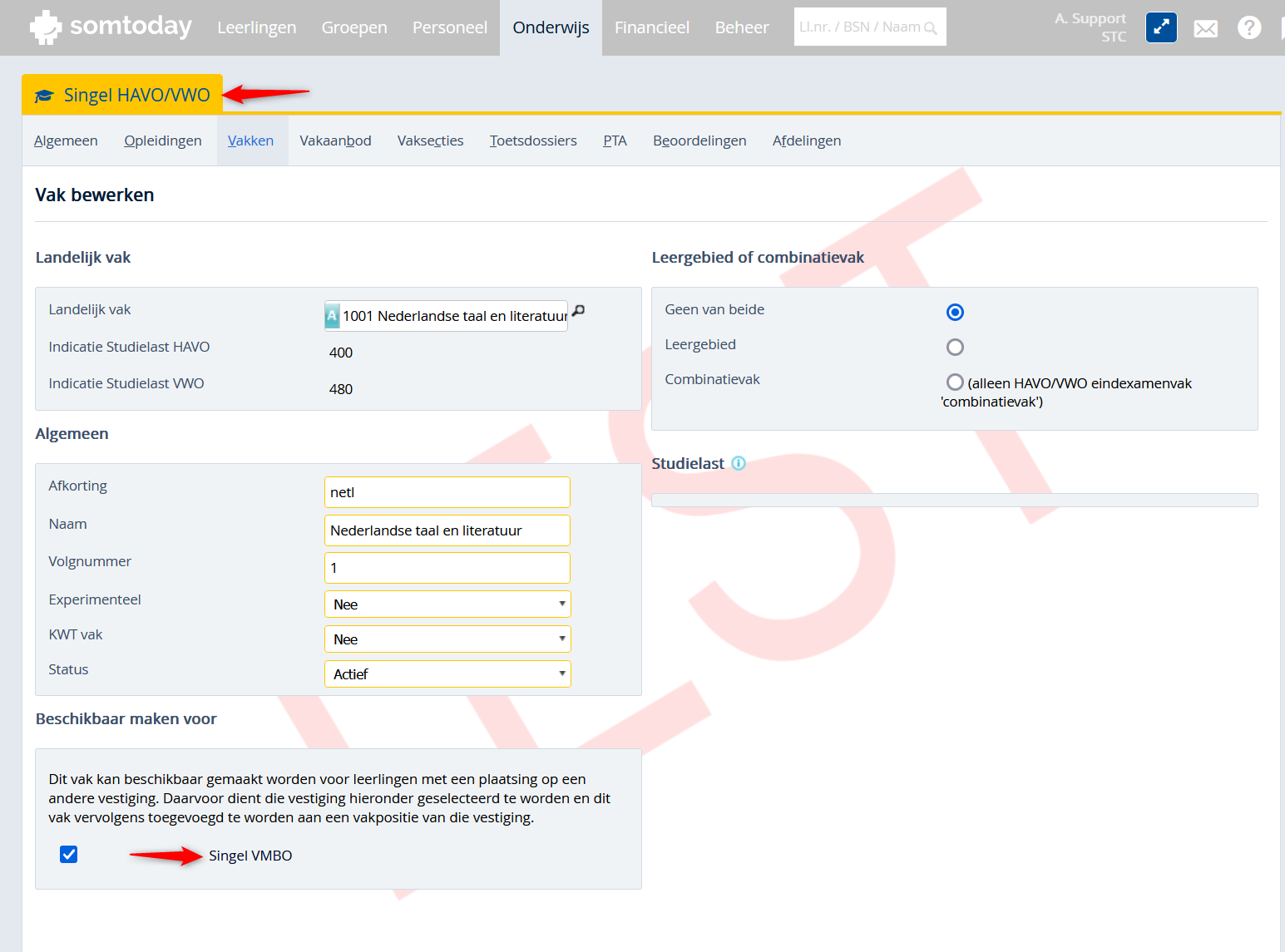
Task: Select the Leergebied radio button
Action: click(x=955, y=347)
